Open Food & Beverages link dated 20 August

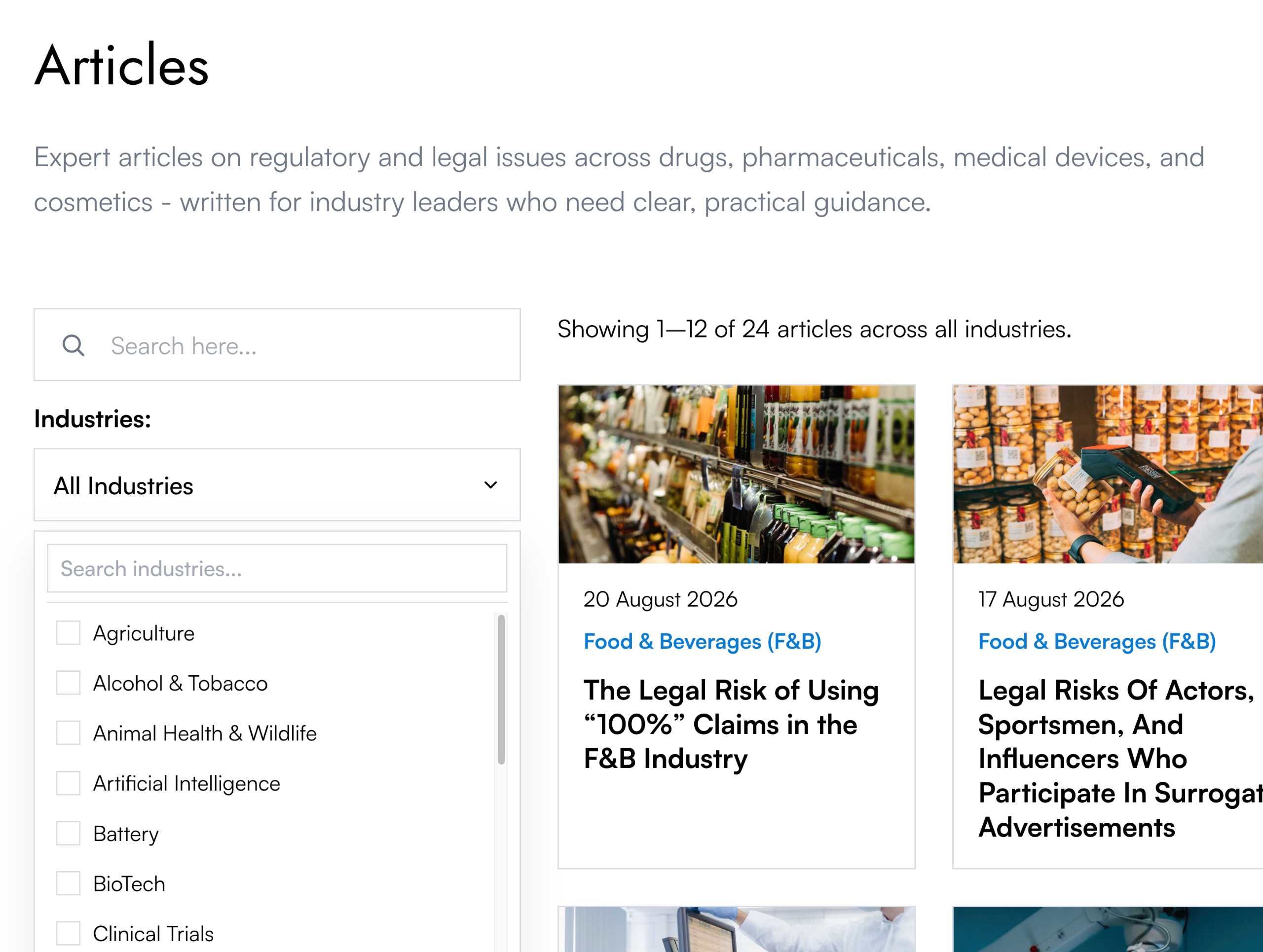coord(703,642)
